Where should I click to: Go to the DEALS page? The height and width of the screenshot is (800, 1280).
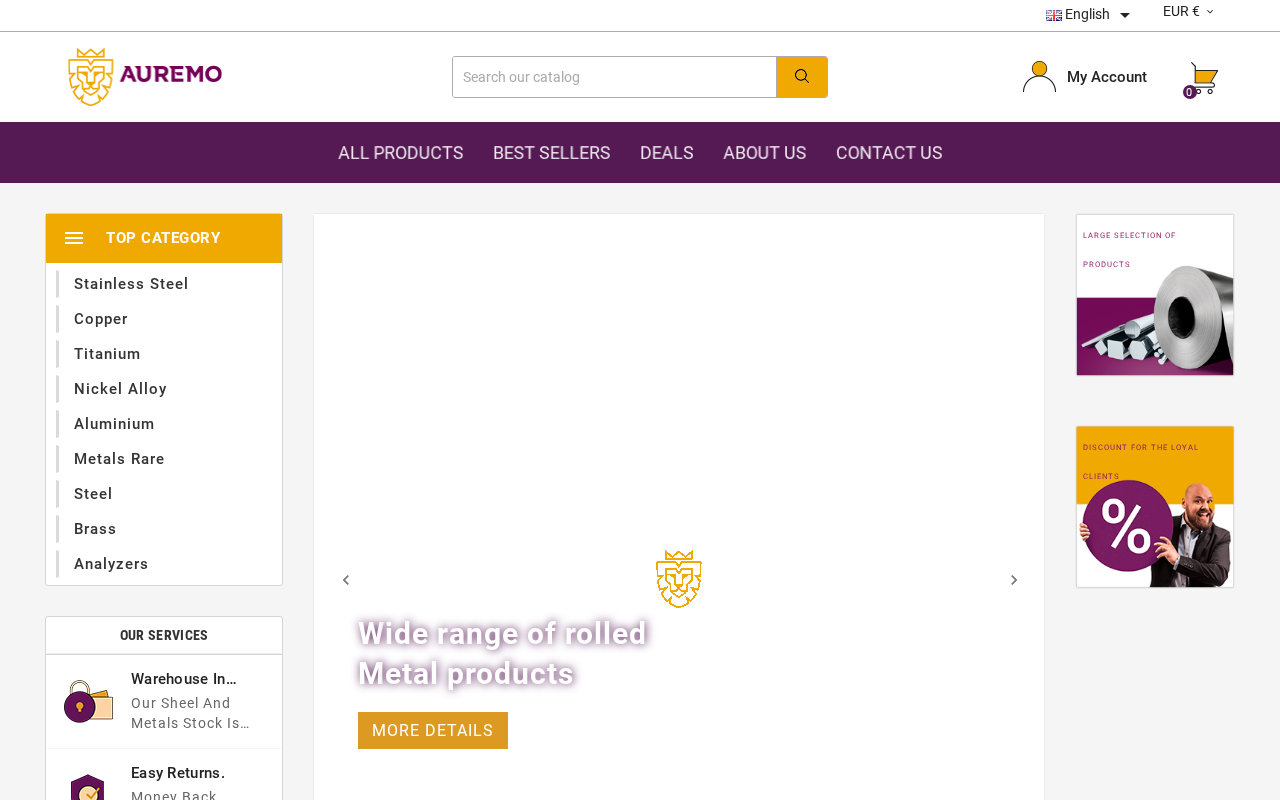pos(667,153)
